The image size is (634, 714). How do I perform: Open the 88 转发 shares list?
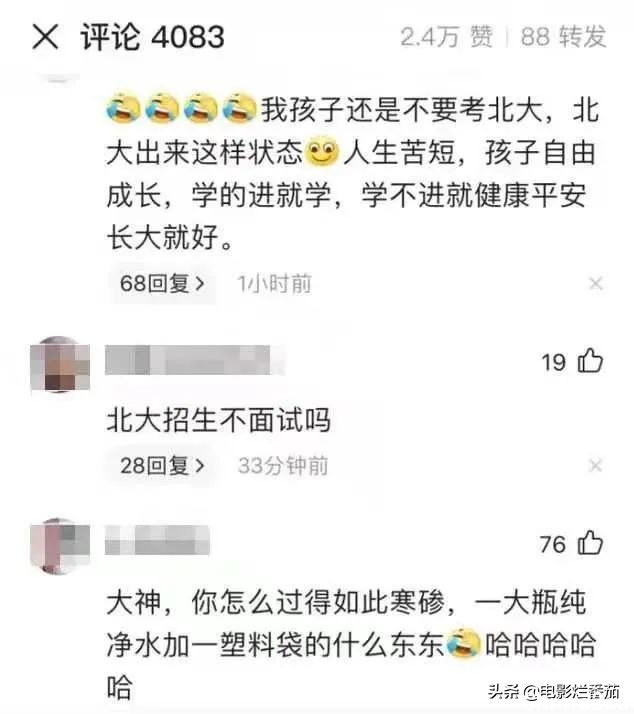563,36
